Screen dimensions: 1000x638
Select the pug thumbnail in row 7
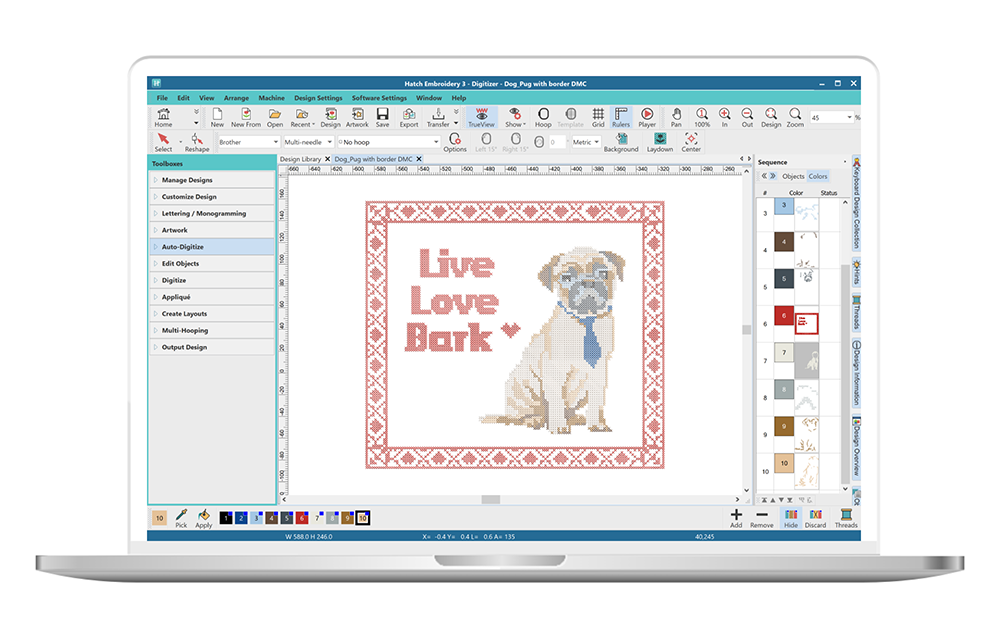806,359
